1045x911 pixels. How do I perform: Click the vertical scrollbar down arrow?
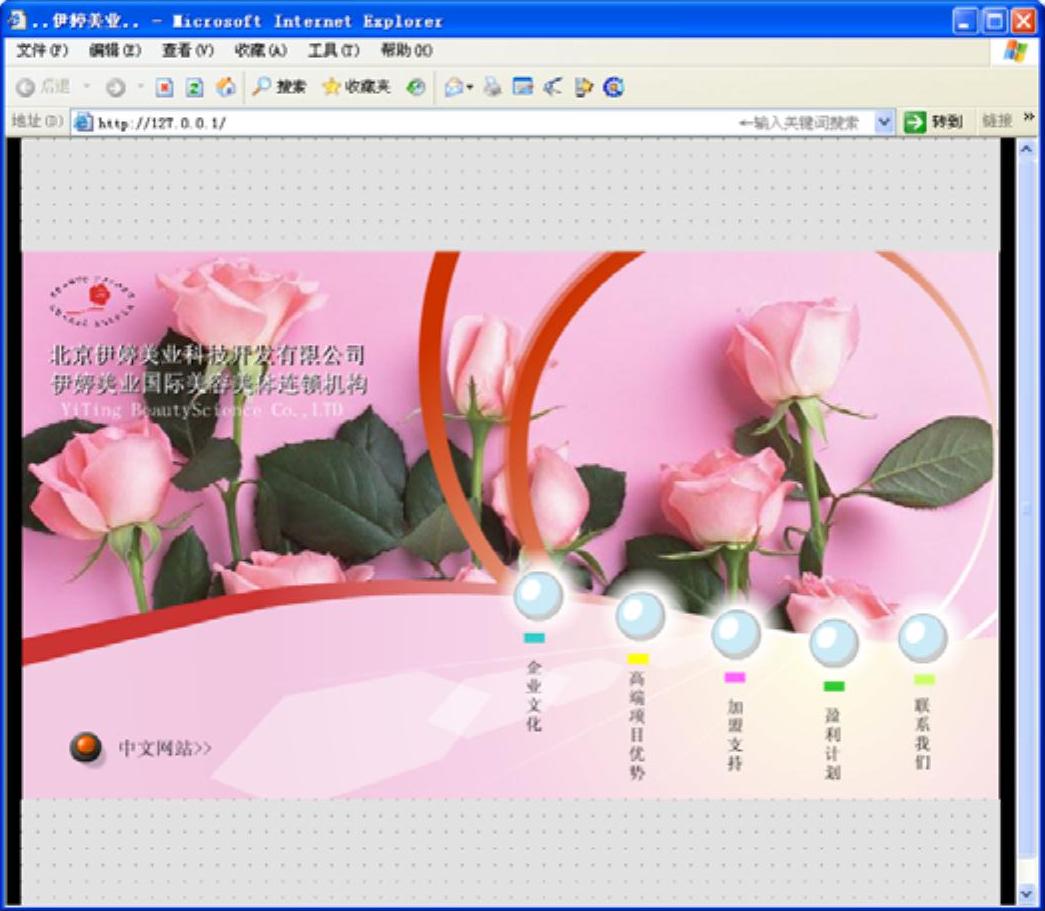click(x=1026, y=893)
